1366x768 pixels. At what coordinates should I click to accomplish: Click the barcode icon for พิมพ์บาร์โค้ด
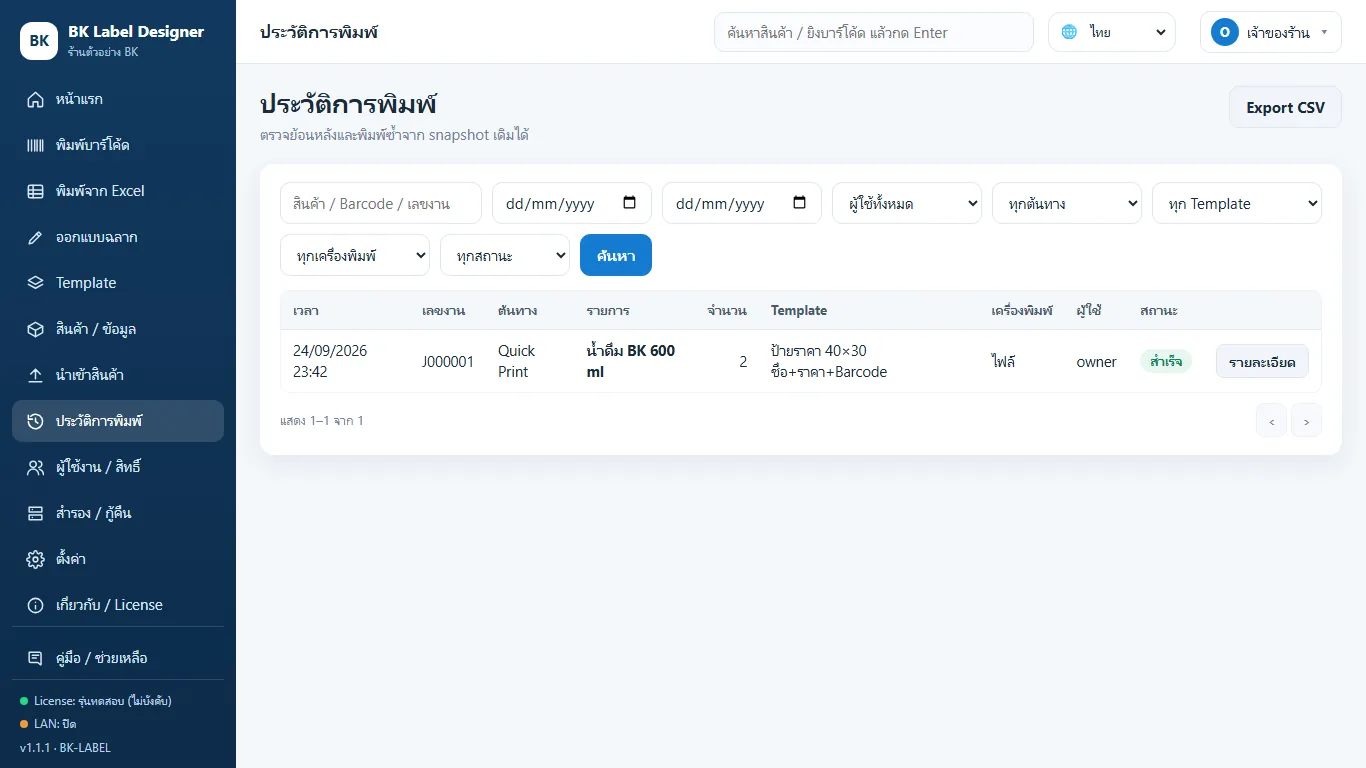click(x=36, y=145)
